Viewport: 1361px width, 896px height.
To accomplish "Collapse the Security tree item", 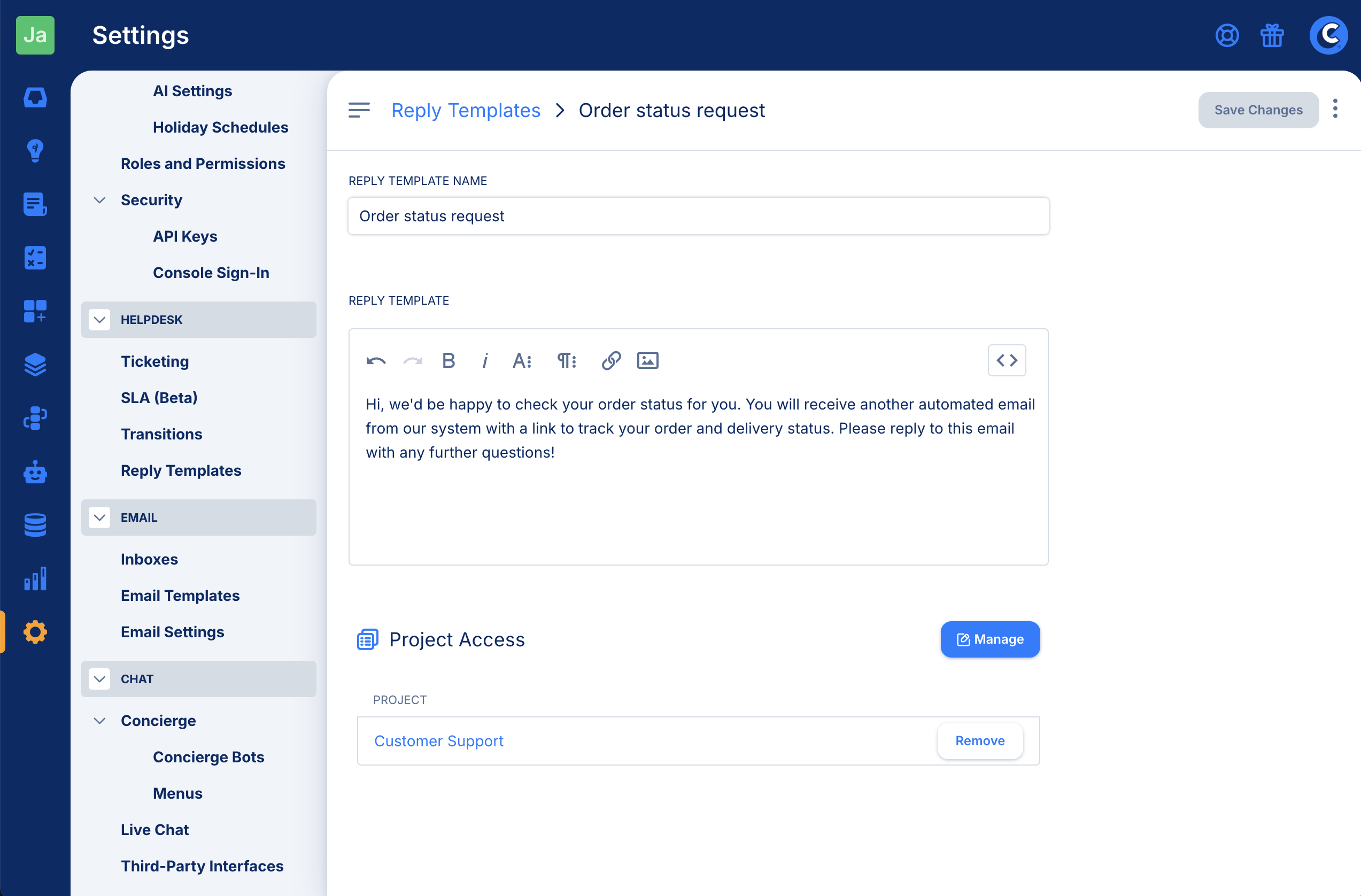I will click(x=99, y=200).
